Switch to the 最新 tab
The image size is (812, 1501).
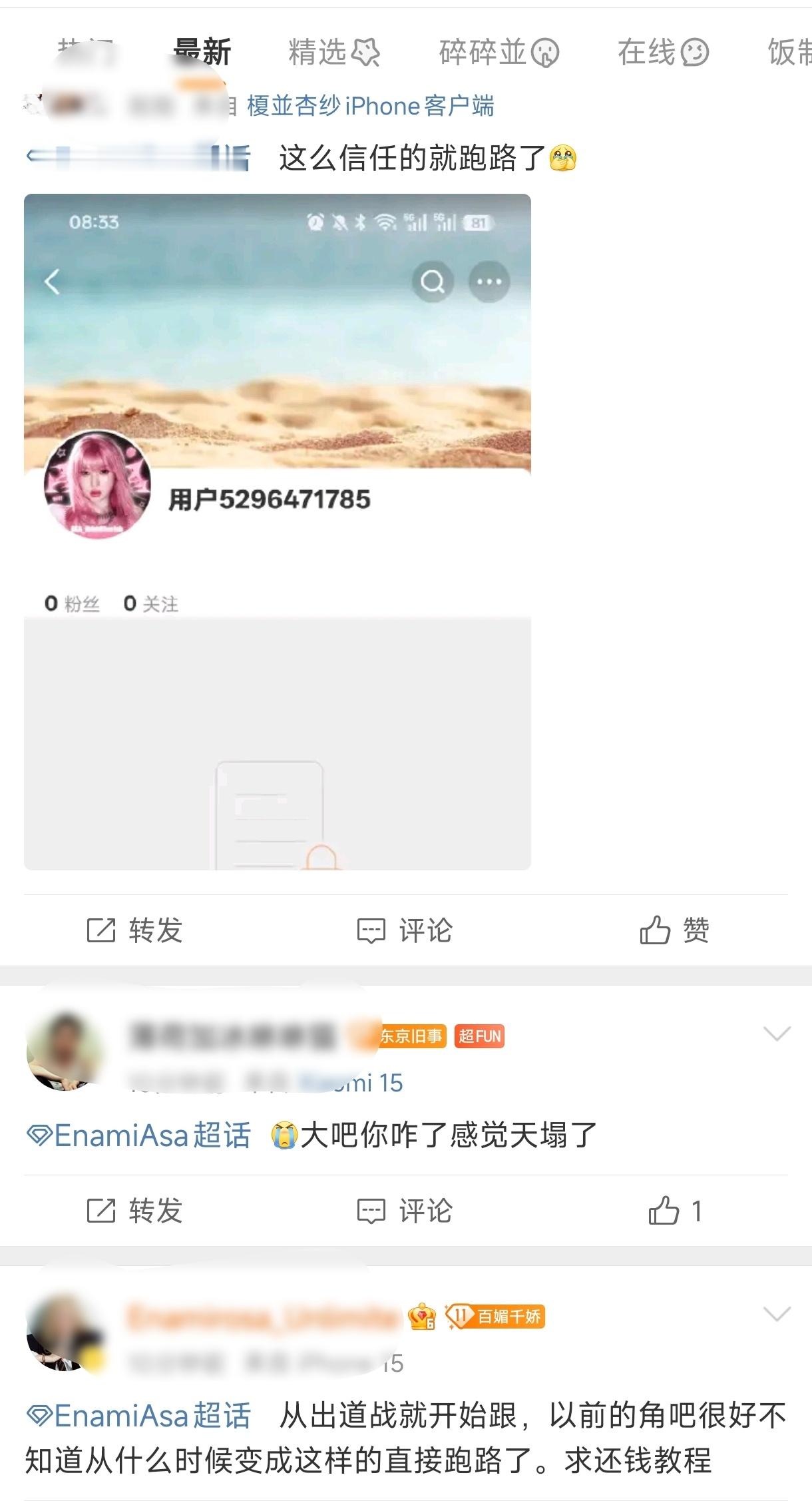pyautogui.click(x=202, y=52)
